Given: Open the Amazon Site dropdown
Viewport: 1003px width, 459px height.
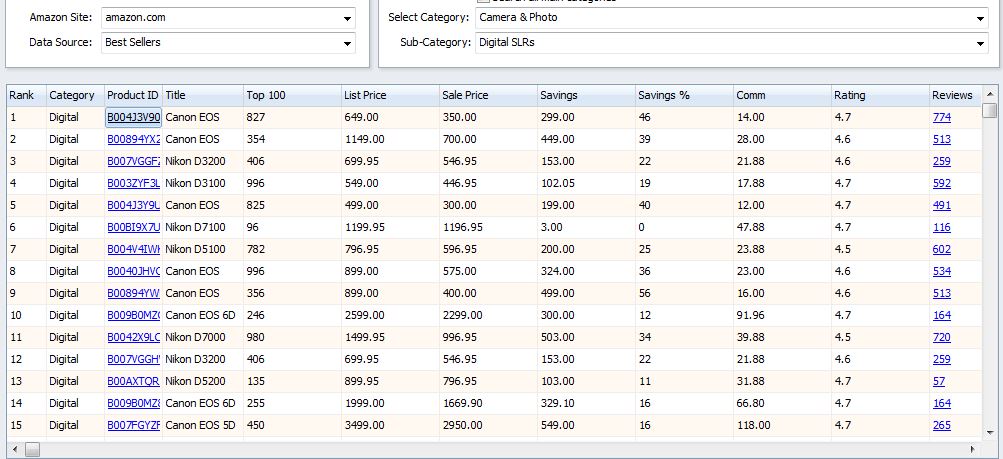Looking at the screenshot, I should (x=347, y=18).
